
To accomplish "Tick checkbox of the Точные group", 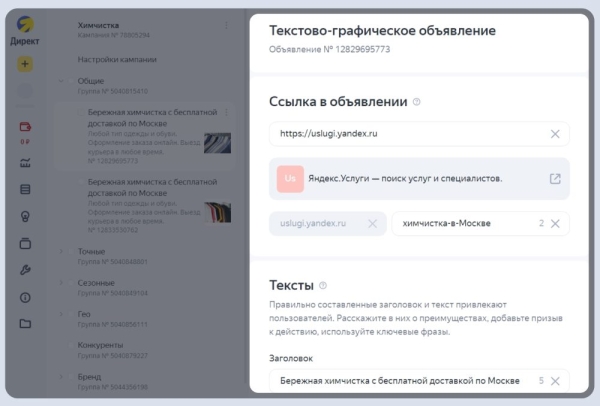I will (71, 251).
